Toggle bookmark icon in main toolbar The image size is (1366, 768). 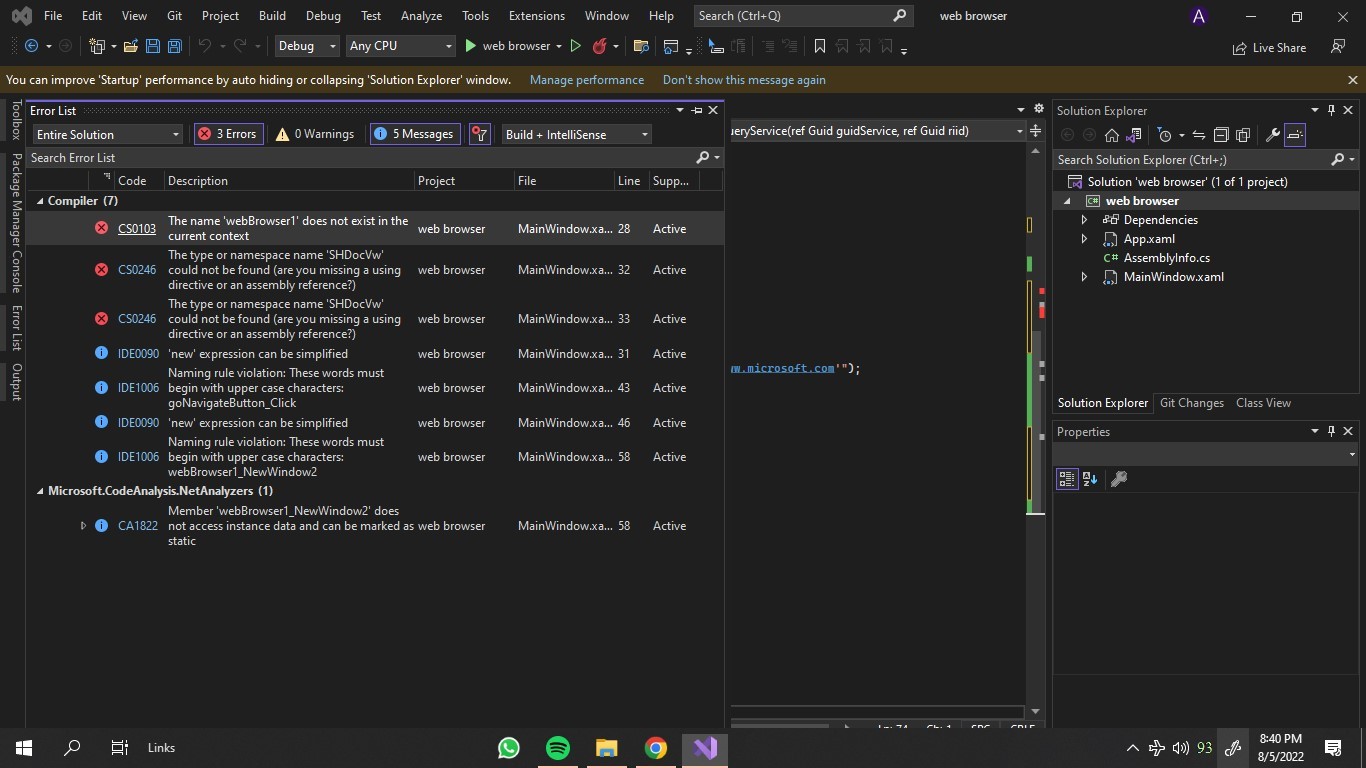coord(820,46)
